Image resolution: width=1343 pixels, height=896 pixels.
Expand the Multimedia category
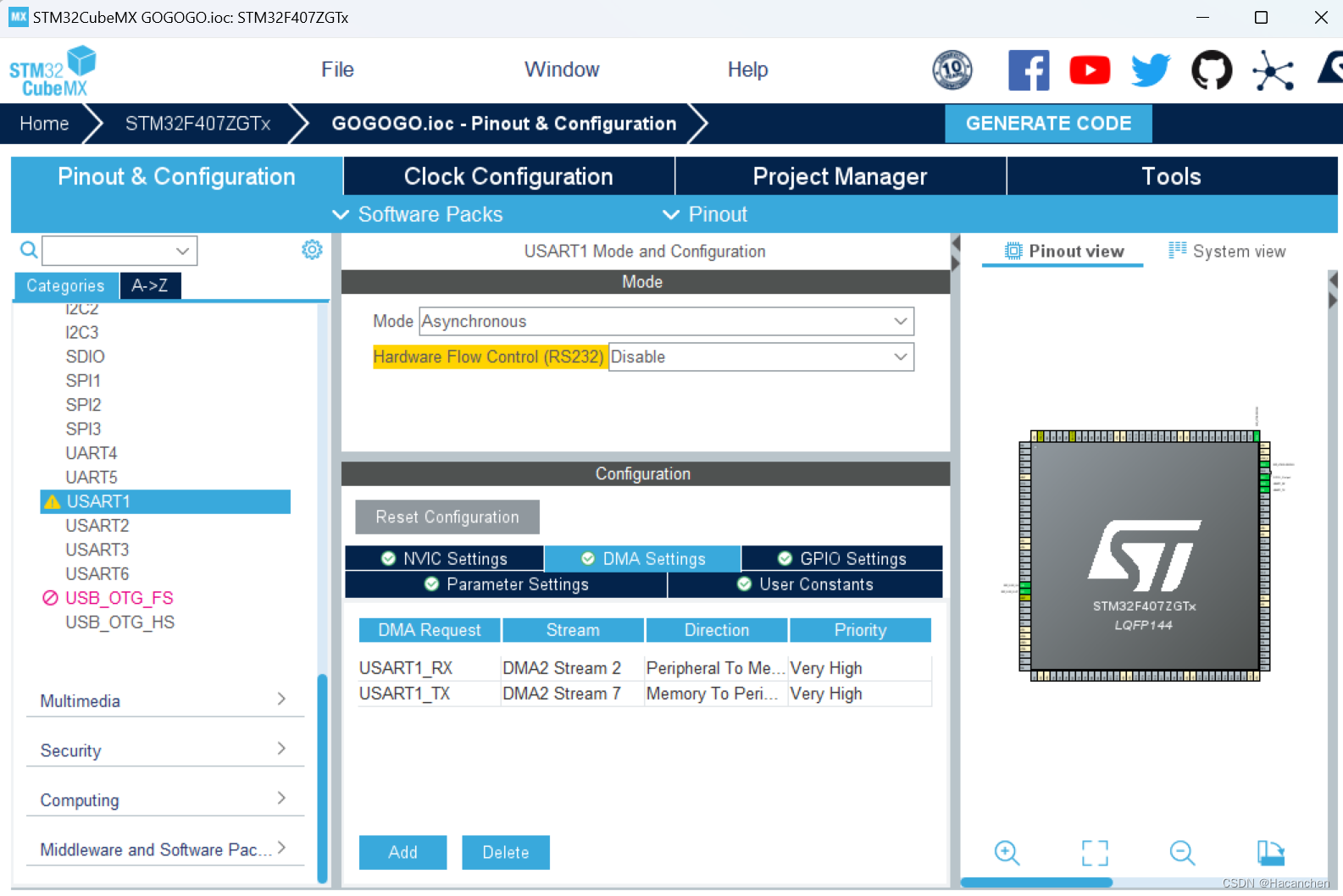click(165, 700)
